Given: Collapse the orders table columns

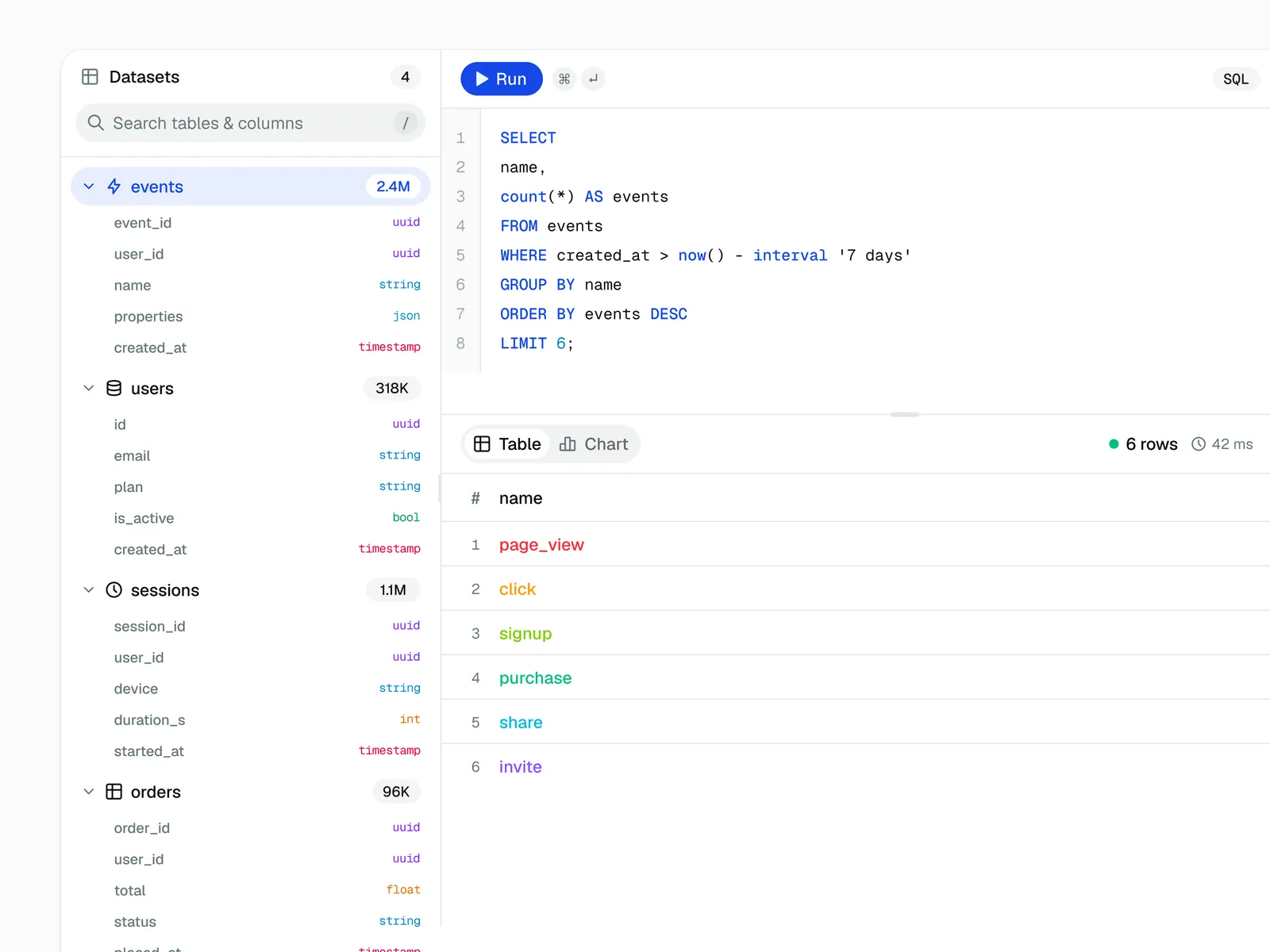Looking at the screenshot, I should [x=89, y=792].
